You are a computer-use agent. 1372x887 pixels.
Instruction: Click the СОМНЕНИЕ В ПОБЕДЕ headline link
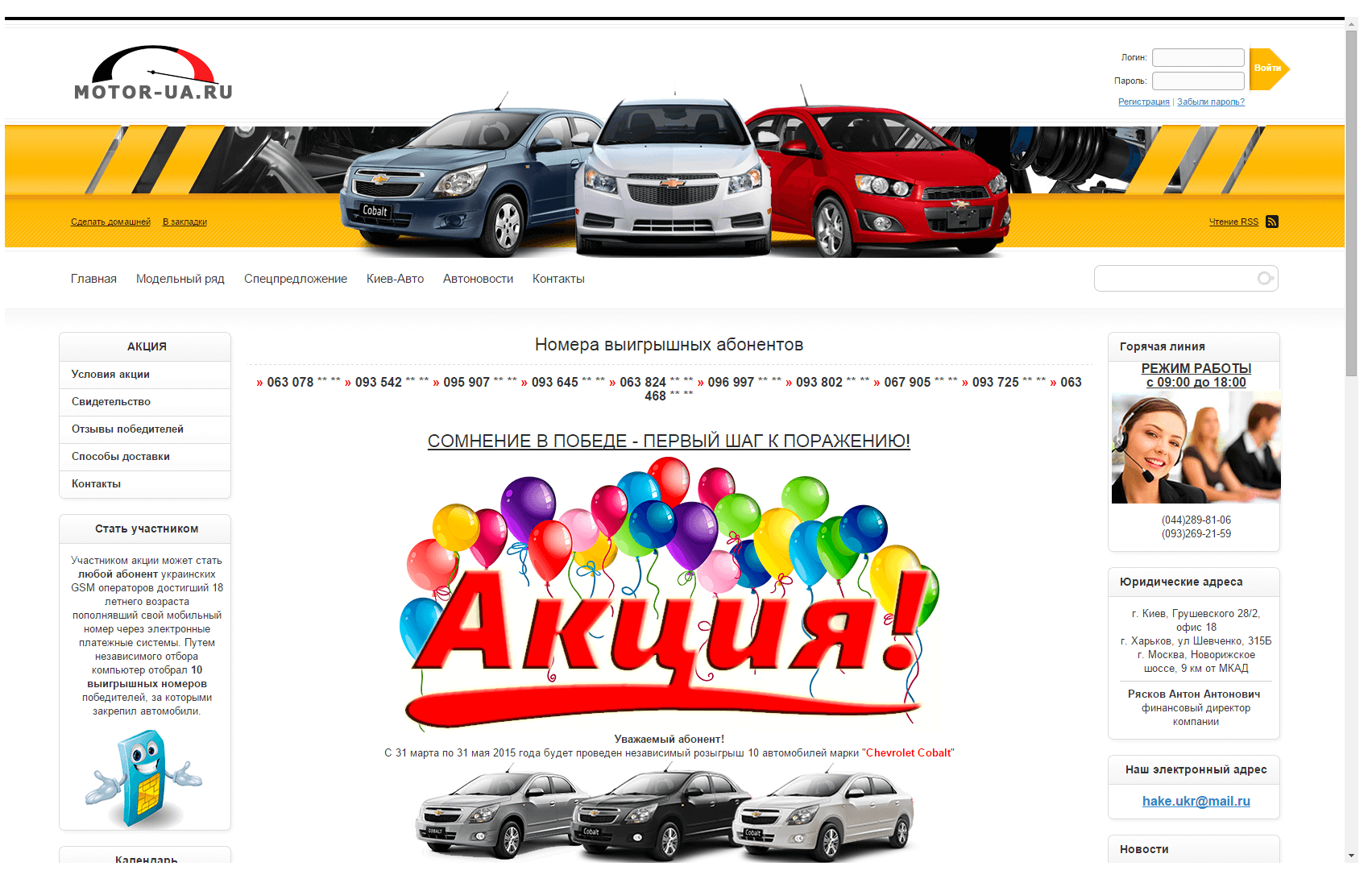click(x=669, y=441)
